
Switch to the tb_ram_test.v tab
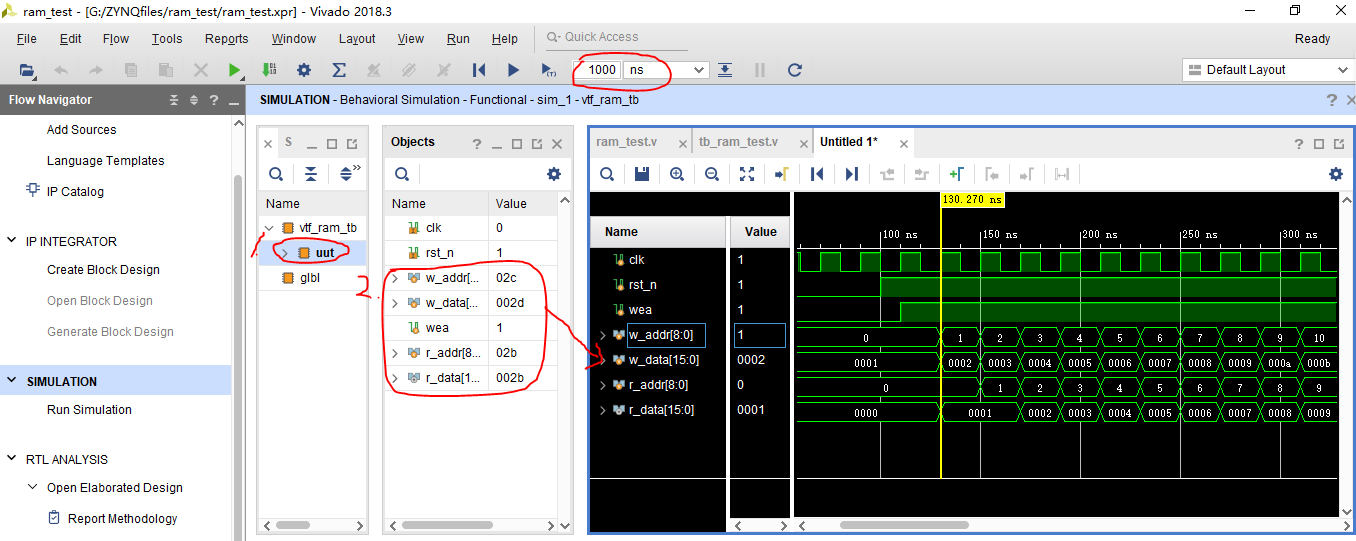[738, 142]
